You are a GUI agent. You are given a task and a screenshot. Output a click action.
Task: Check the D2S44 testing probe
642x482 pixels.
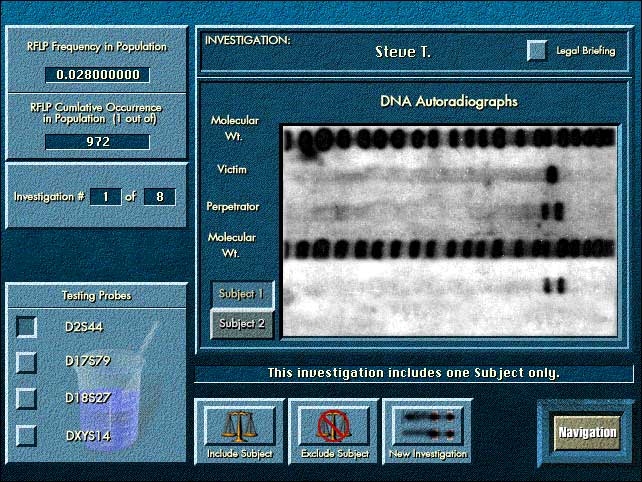tap(26, 327)
